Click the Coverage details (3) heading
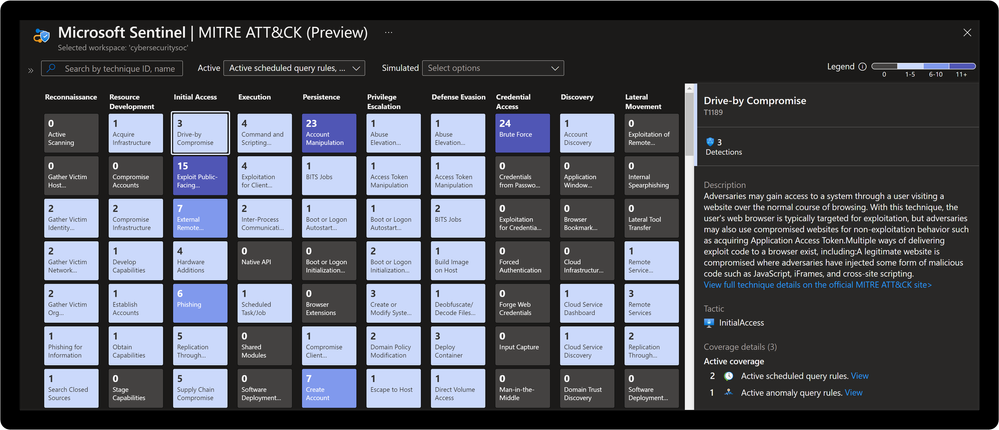 point(740,347)
